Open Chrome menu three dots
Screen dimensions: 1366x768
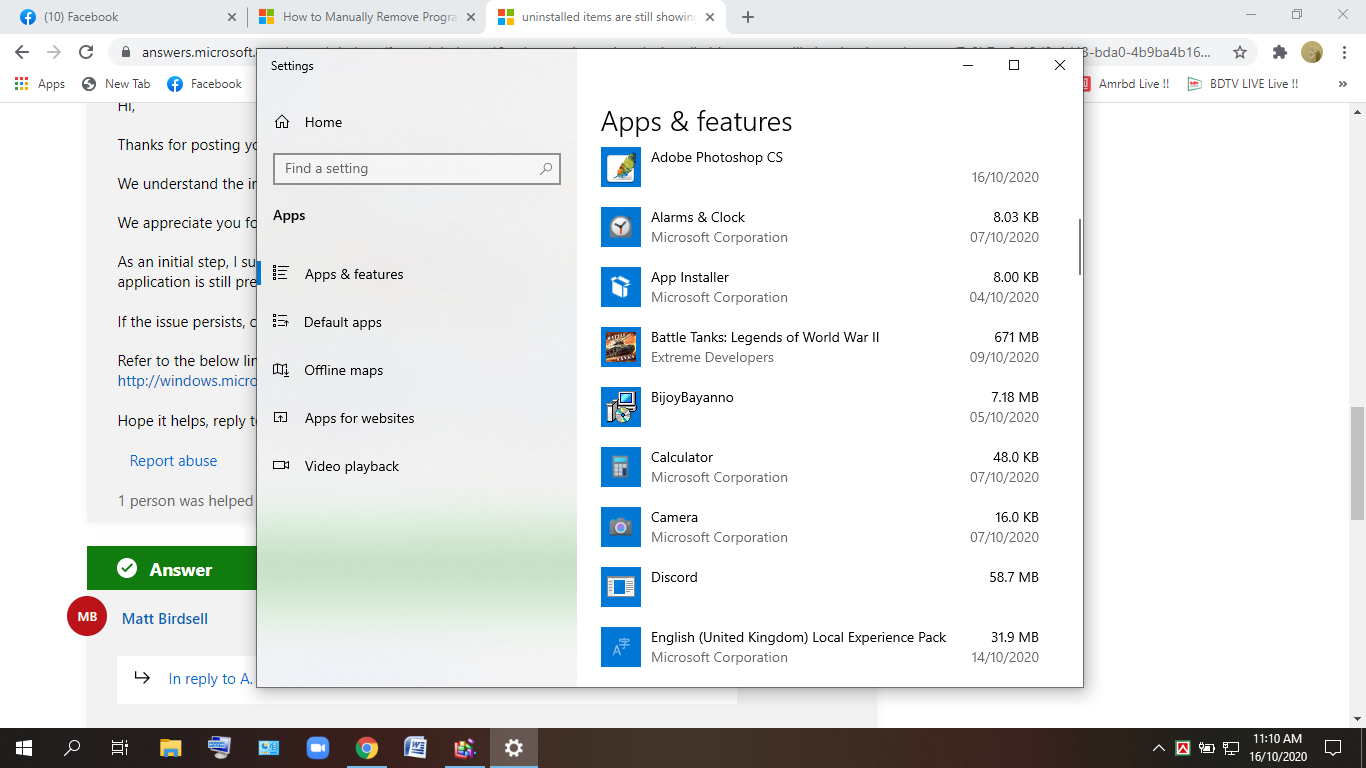point(1344,52)
